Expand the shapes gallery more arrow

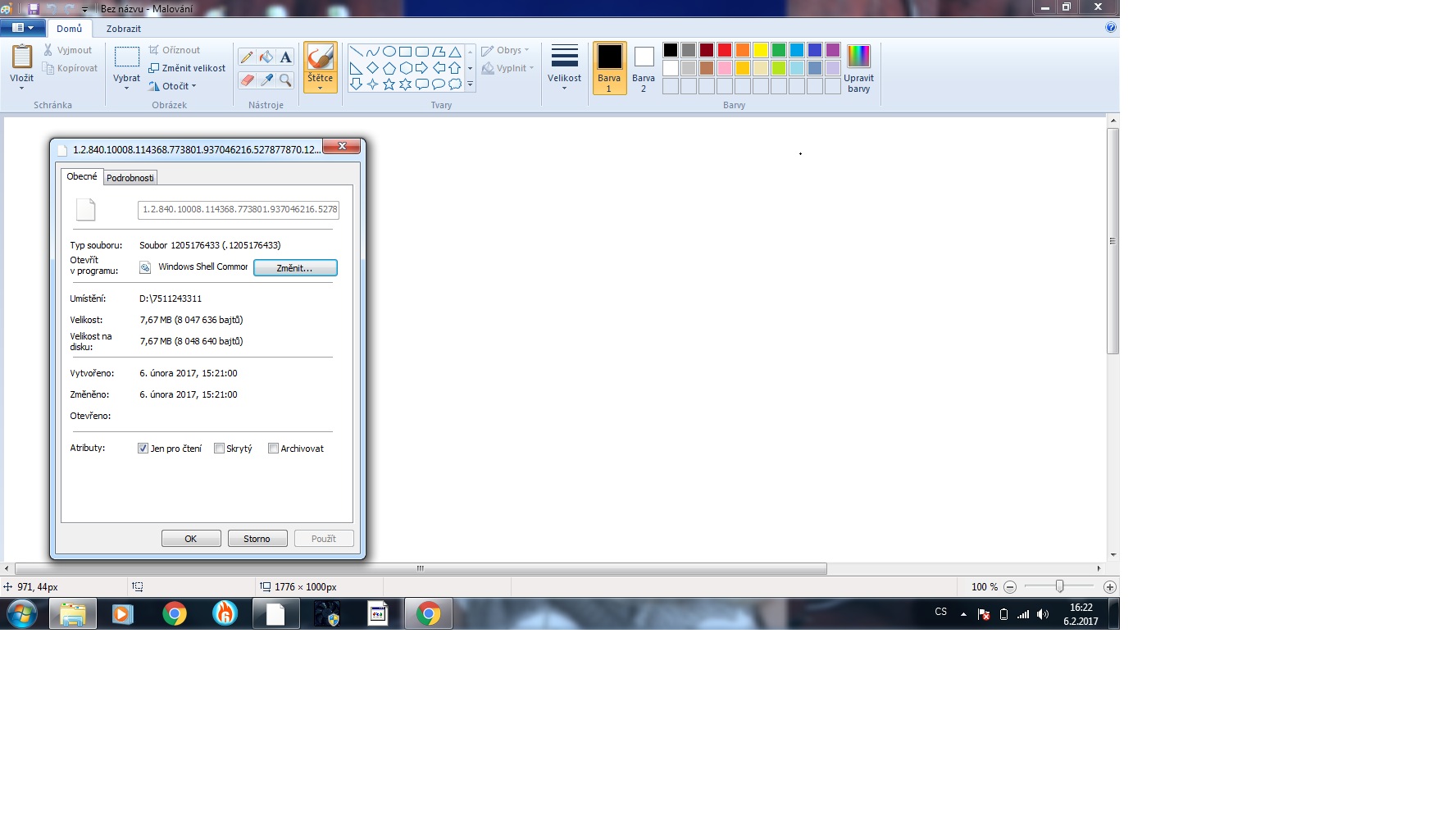(x=470, y=84)
